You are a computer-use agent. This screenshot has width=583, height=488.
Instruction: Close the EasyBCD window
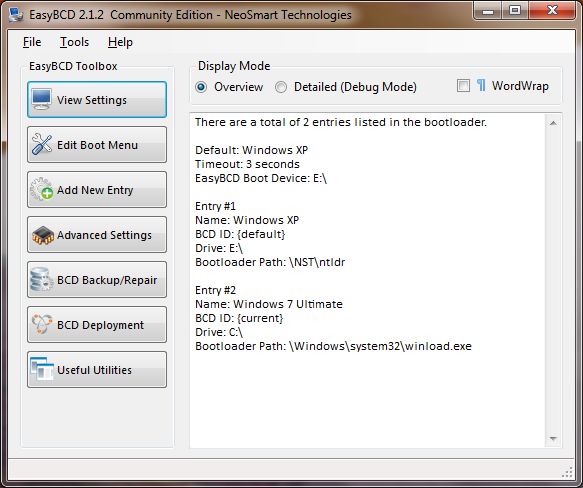coord(552,10)
